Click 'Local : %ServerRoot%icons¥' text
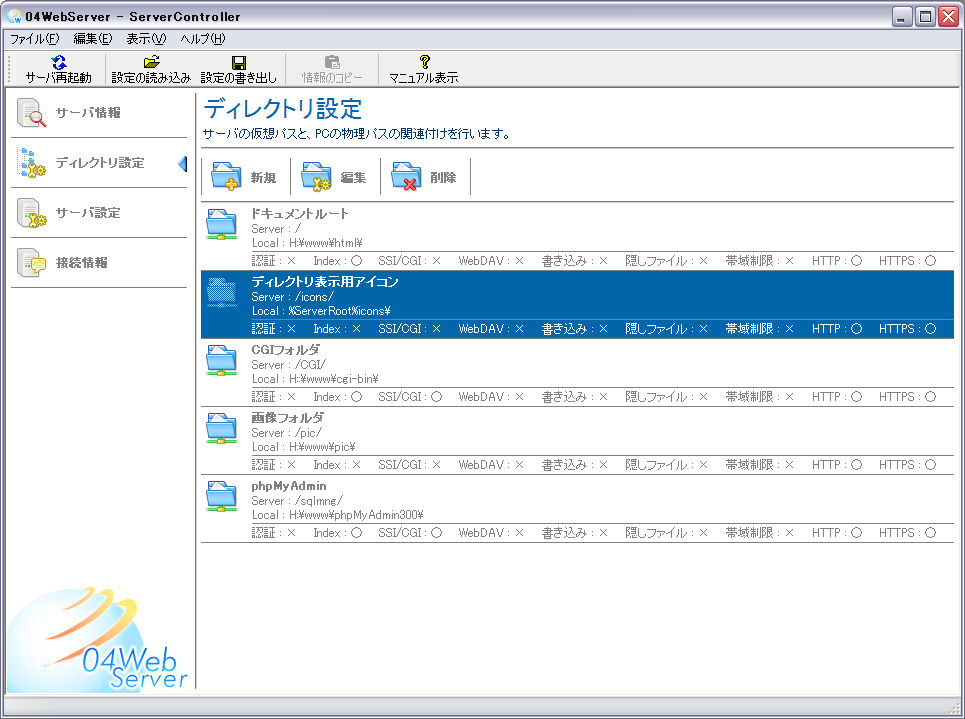This screenshot has width=965, height=719. tap(321, 311)
